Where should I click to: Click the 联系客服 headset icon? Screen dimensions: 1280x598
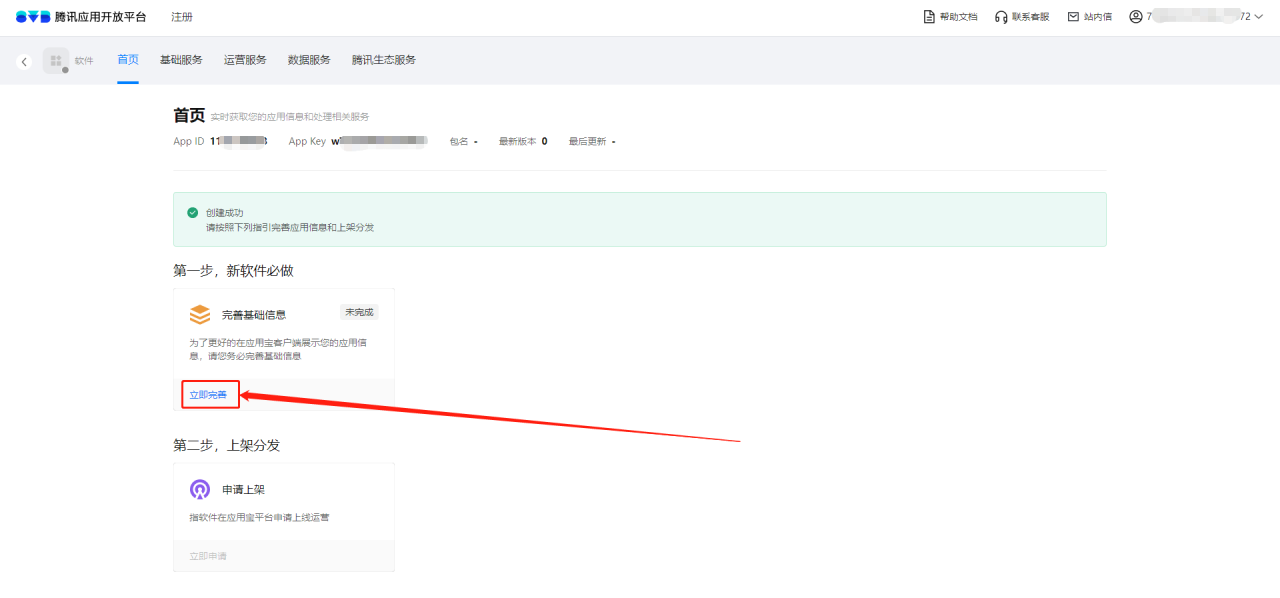(1000, 16)
